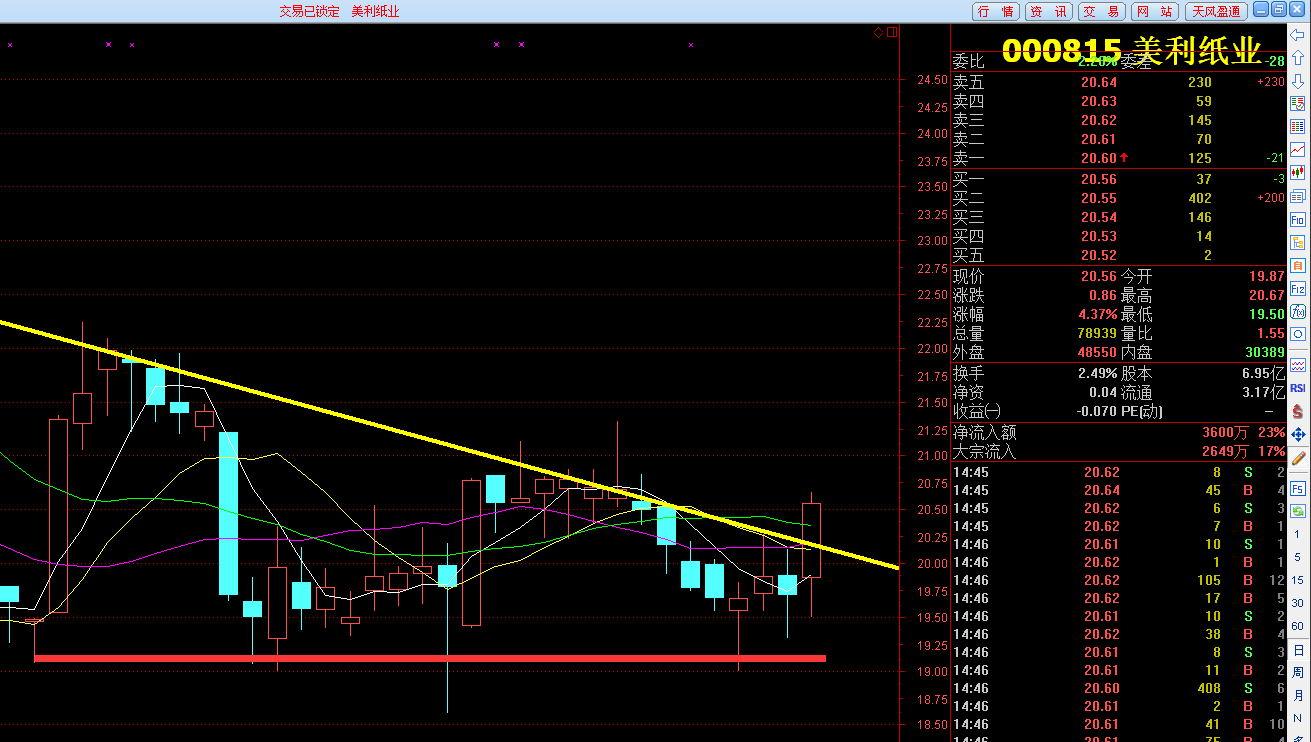Open the red and blue wavy lines icon
Image resolution: width=1311 pixels, height=742 pixels.
(1298, 365)
